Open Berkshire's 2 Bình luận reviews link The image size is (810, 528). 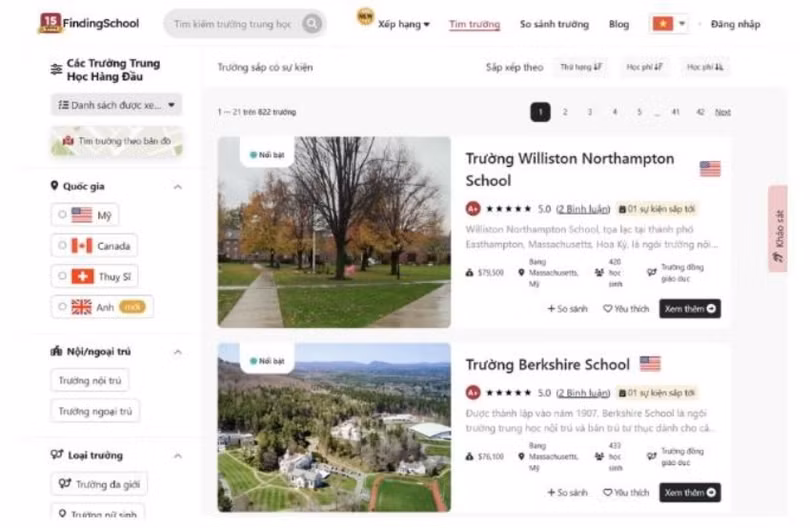pyautogui.click(x=583, y=393)
